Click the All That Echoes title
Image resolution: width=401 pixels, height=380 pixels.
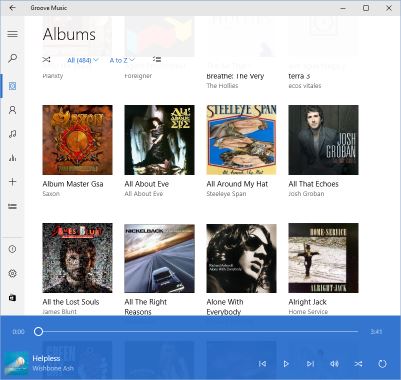(313, 184)
